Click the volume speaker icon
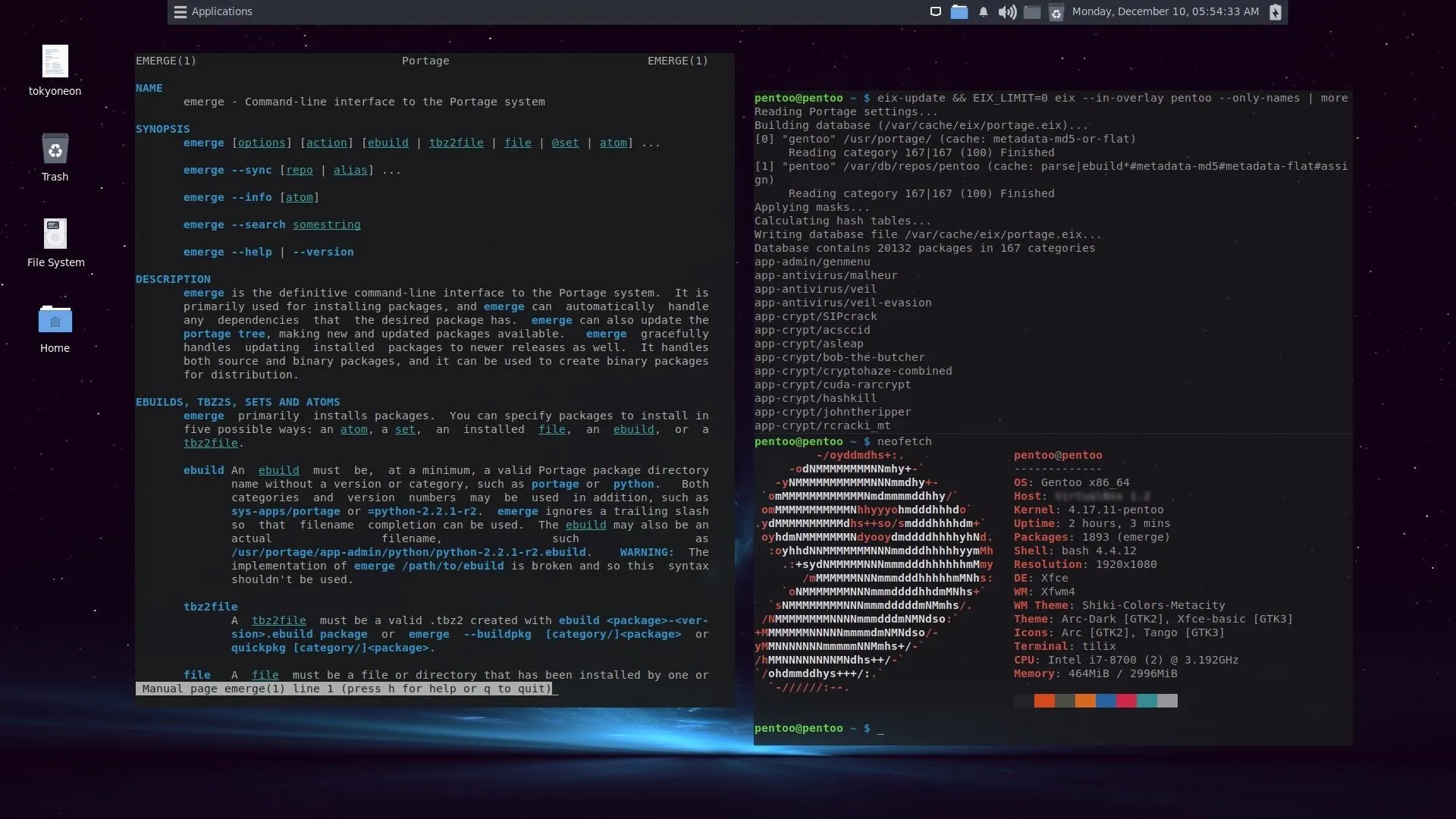The image size is (1456, 819). pyautogui.click(x=1007, y=11)
